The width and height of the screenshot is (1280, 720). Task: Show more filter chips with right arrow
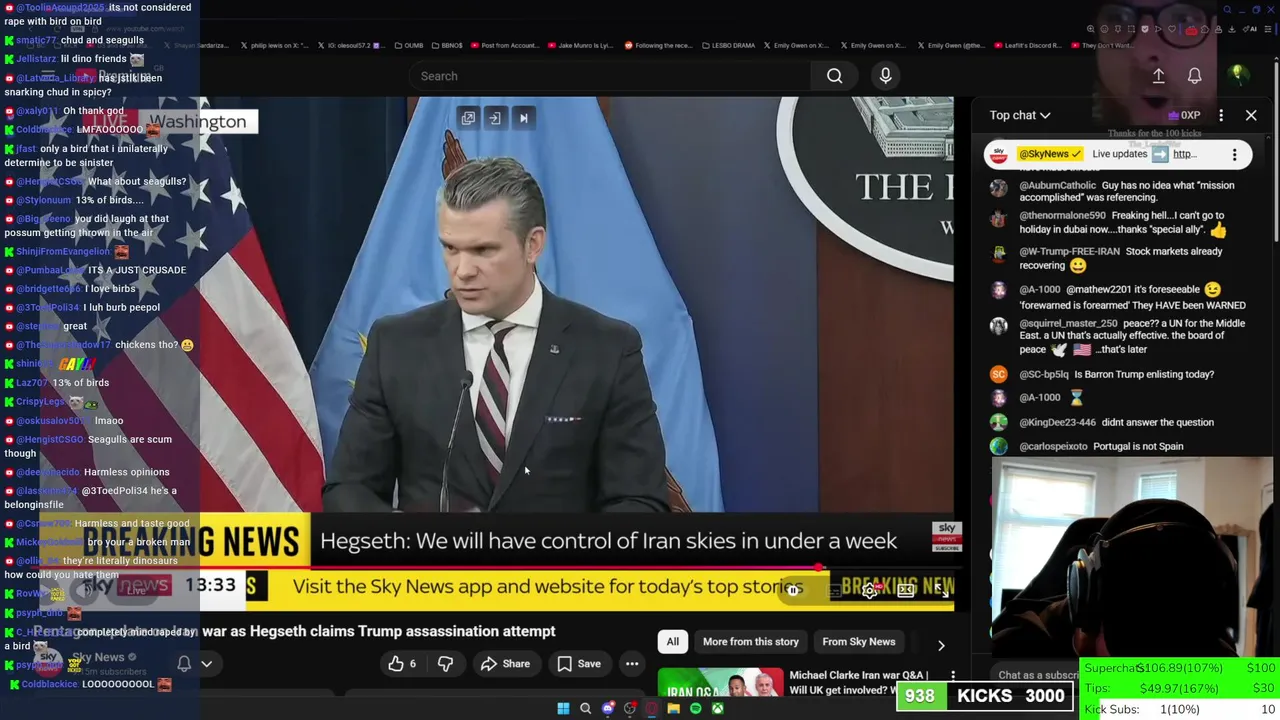pyautogui.click(x=941, y=645)
